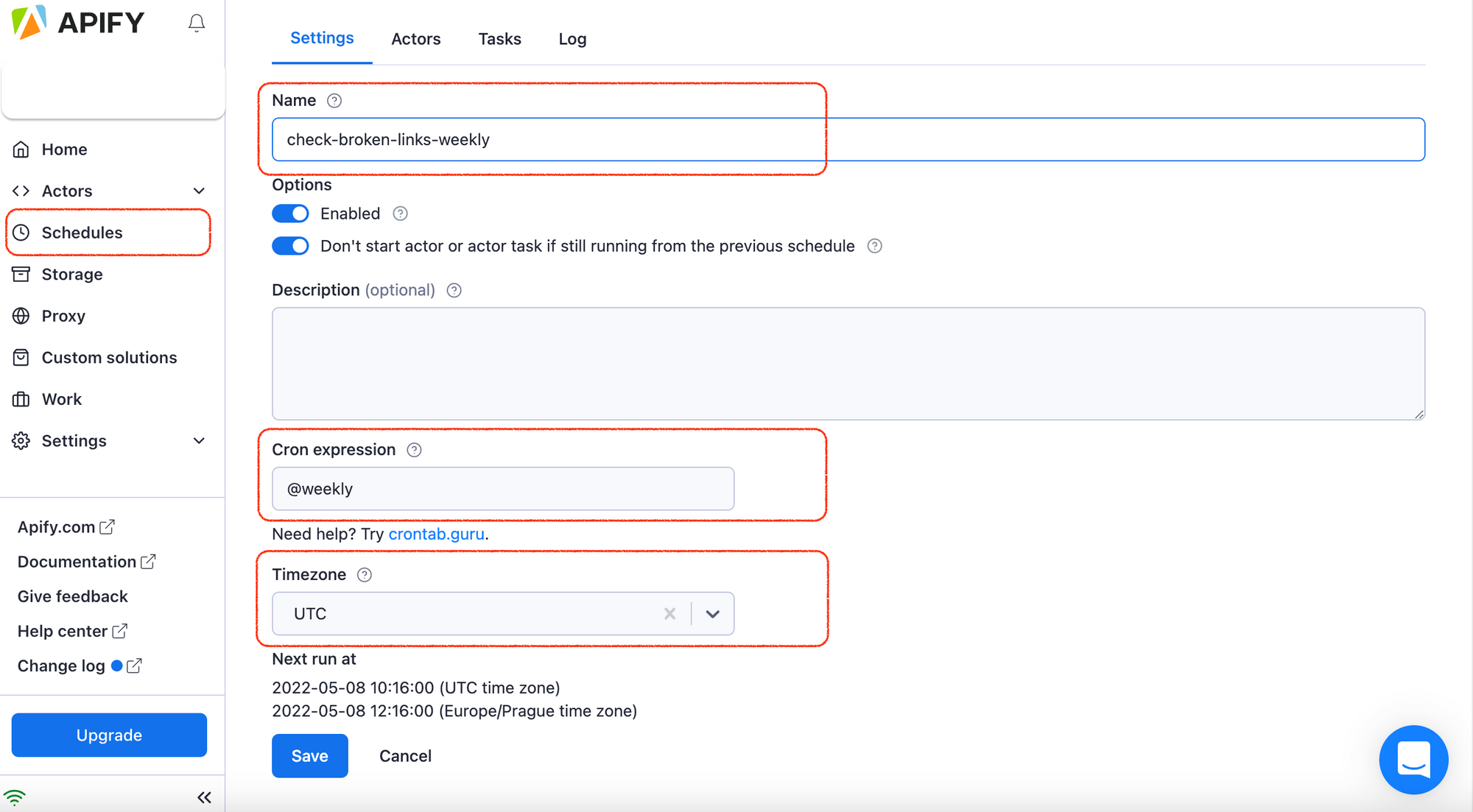Toggle the don't start if still running switch

coord(290,246)
